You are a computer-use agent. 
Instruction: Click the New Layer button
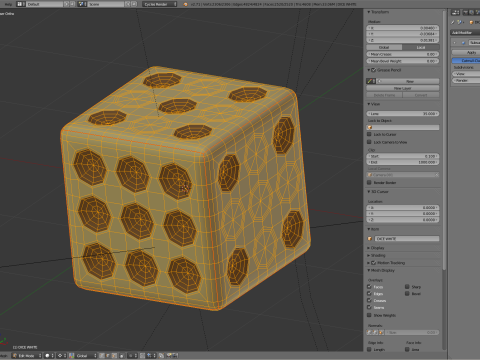click(x=403, y=88)
